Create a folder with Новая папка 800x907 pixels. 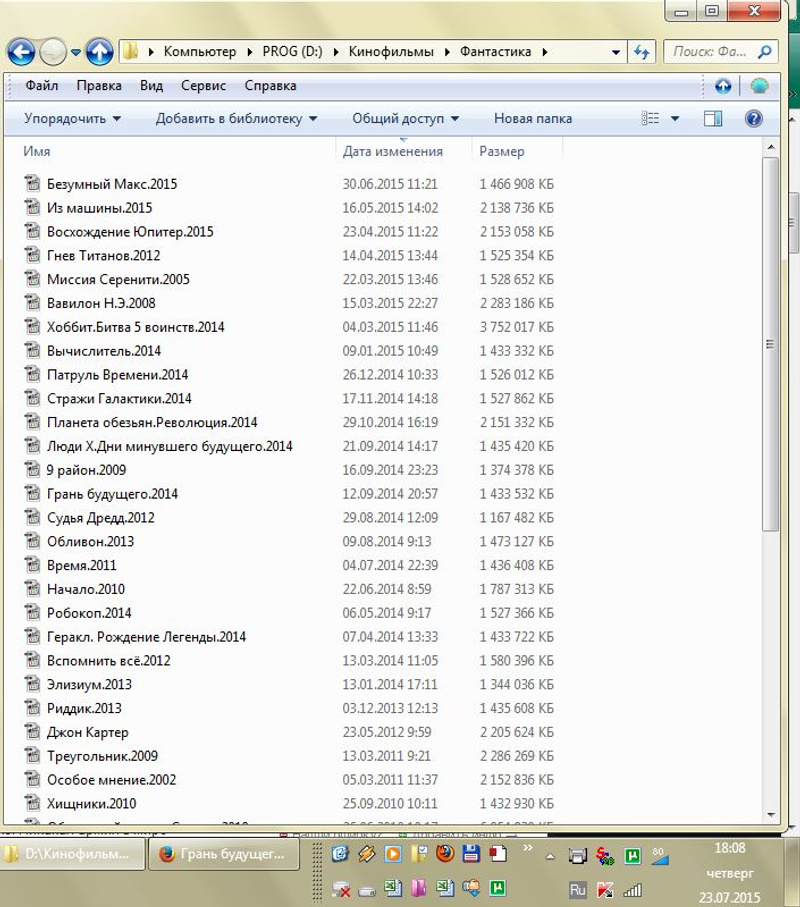coord(533,119)
